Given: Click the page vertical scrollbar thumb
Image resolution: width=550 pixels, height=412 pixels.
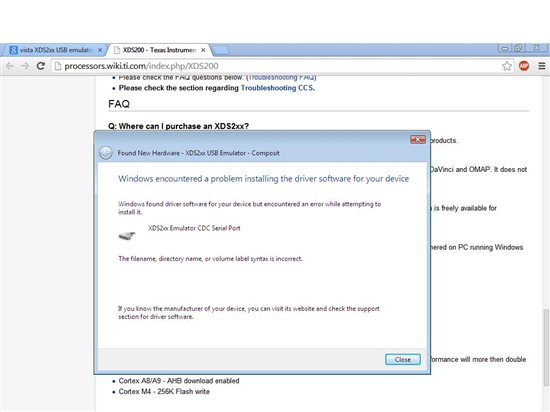Looking at the screenshot, I should pyautogui.click(x=546, y=347).
